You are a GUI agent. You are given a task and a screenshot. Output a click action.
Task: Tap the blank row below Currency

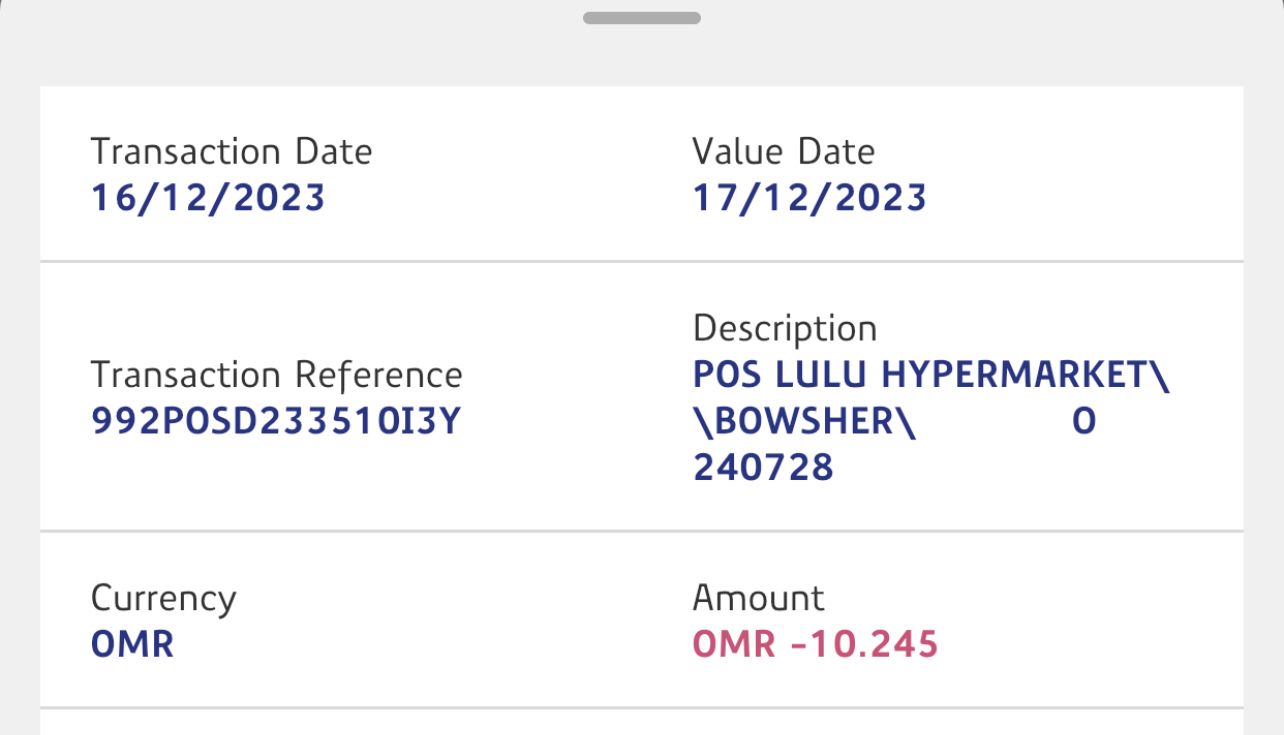pos(641,723)
